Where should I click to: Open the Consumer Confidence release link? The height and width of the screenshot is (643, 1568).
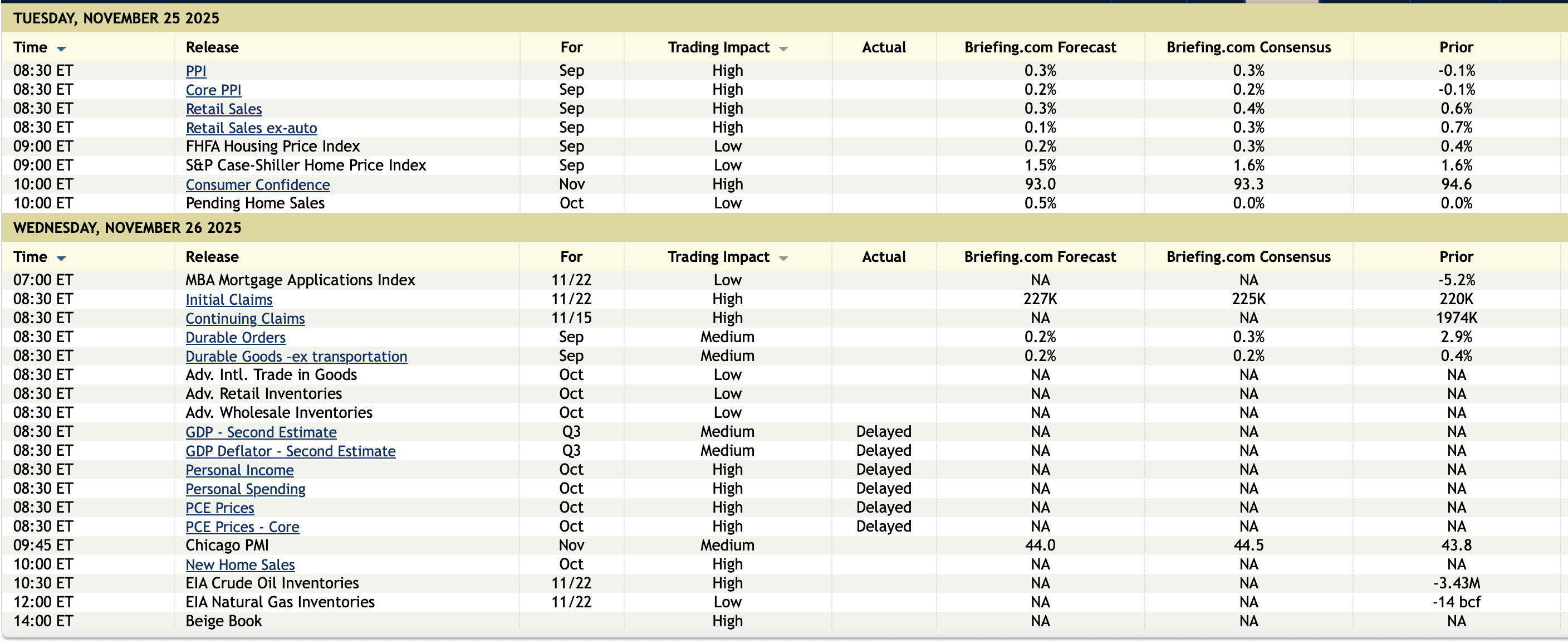point(257,184)
